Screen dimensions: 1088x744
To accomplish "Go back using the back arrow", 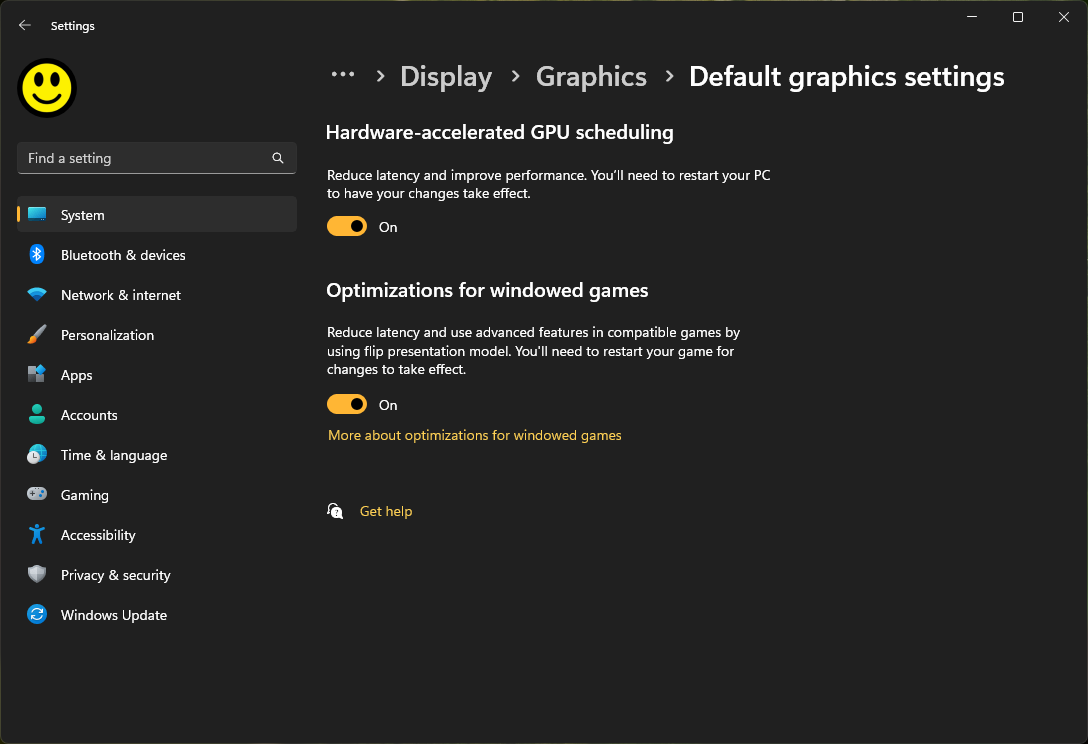I will click(x=25, y=26).
